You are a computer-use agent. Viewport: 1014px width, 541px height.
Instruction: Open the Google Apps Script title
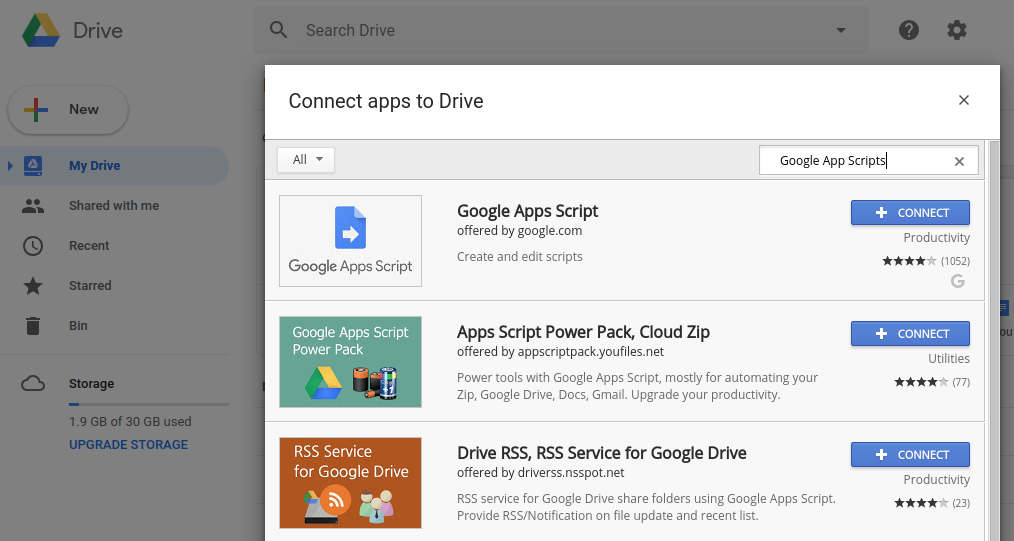pyautogui.click(x=528, y=211)
